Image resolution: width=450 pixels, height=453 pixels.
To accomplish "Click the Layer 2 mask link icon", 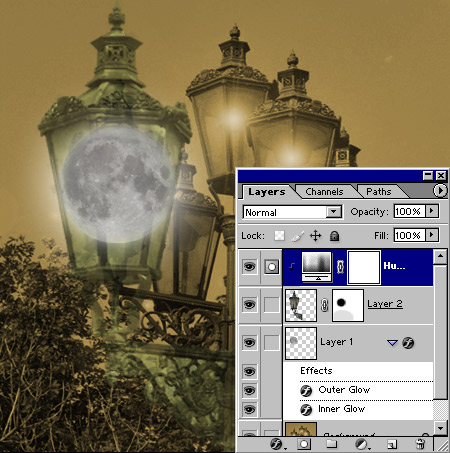I will (324, 305).
